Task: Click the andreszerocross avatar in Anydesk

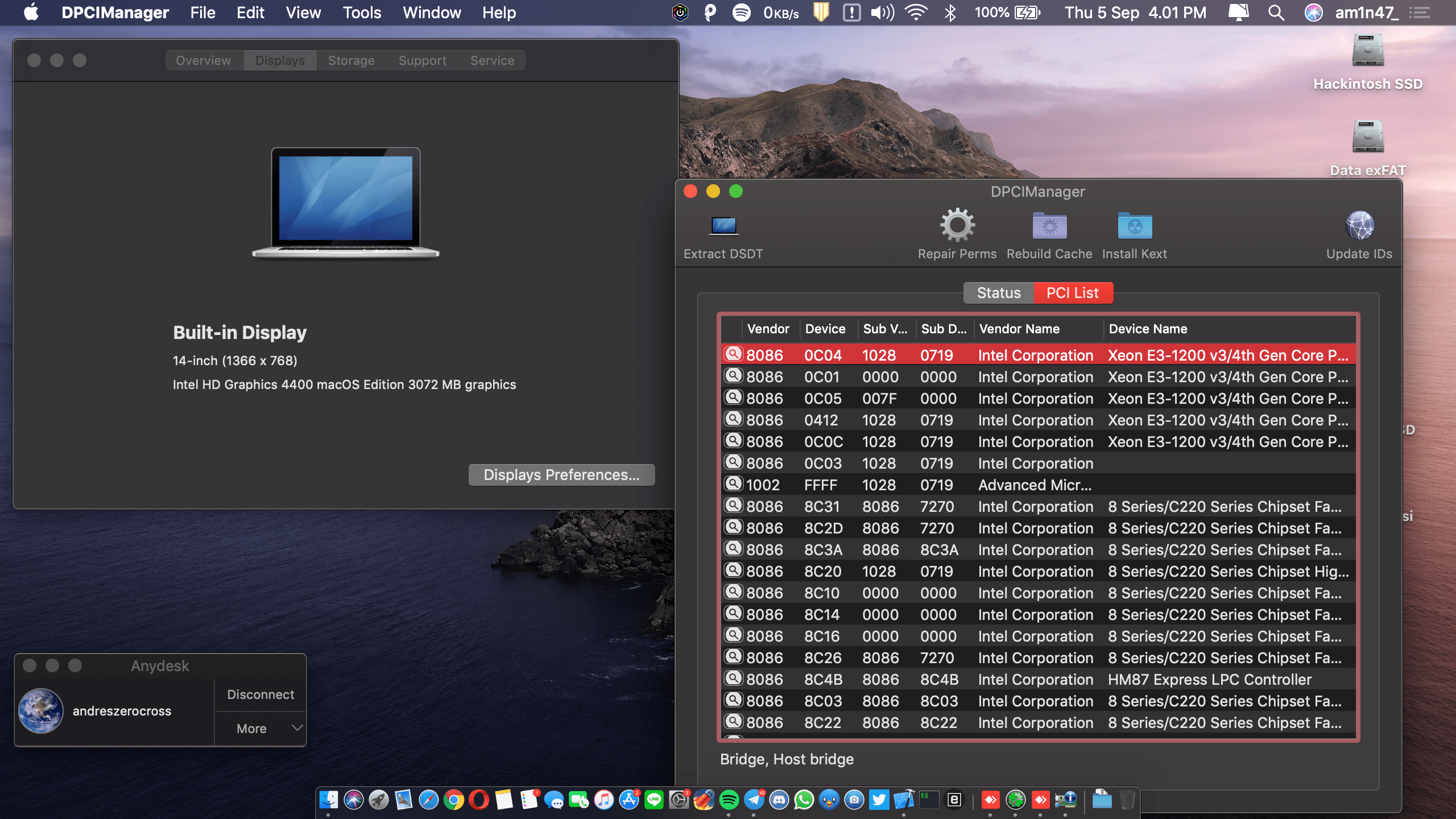Action: tap(41, 711)
